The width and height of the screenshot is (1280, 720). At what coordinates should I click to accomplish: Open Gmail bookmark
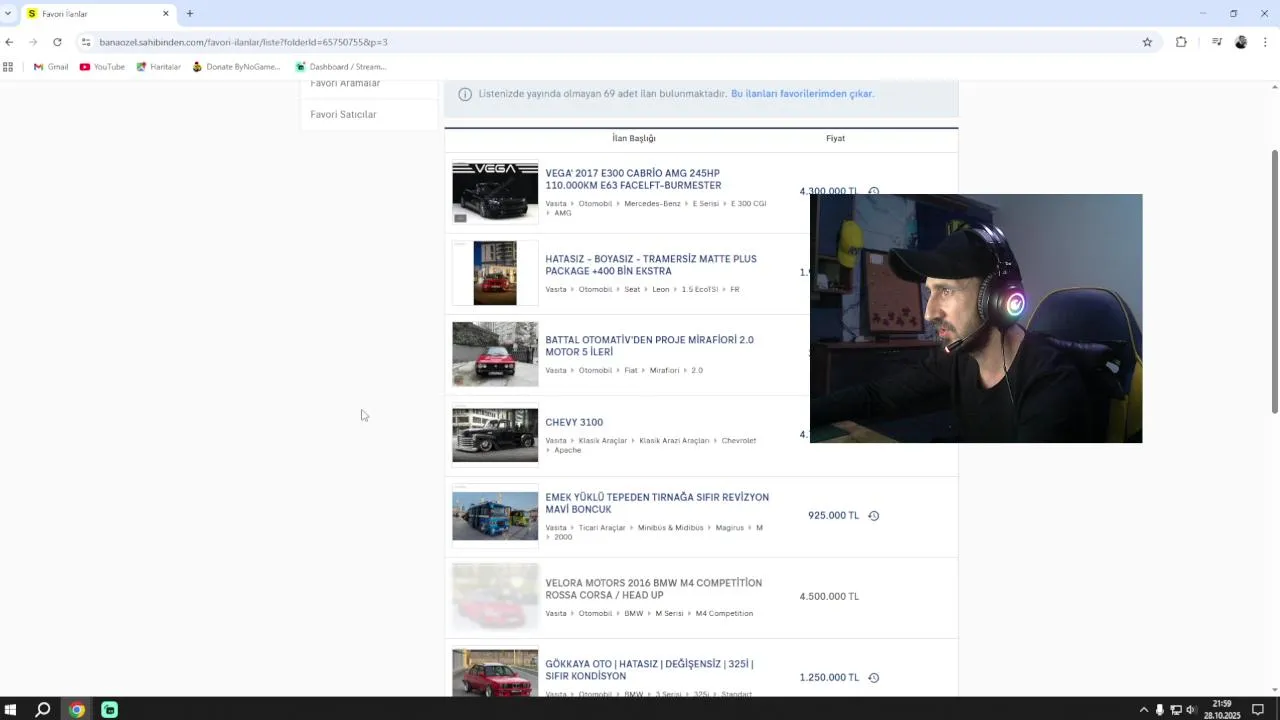[51, 67]
